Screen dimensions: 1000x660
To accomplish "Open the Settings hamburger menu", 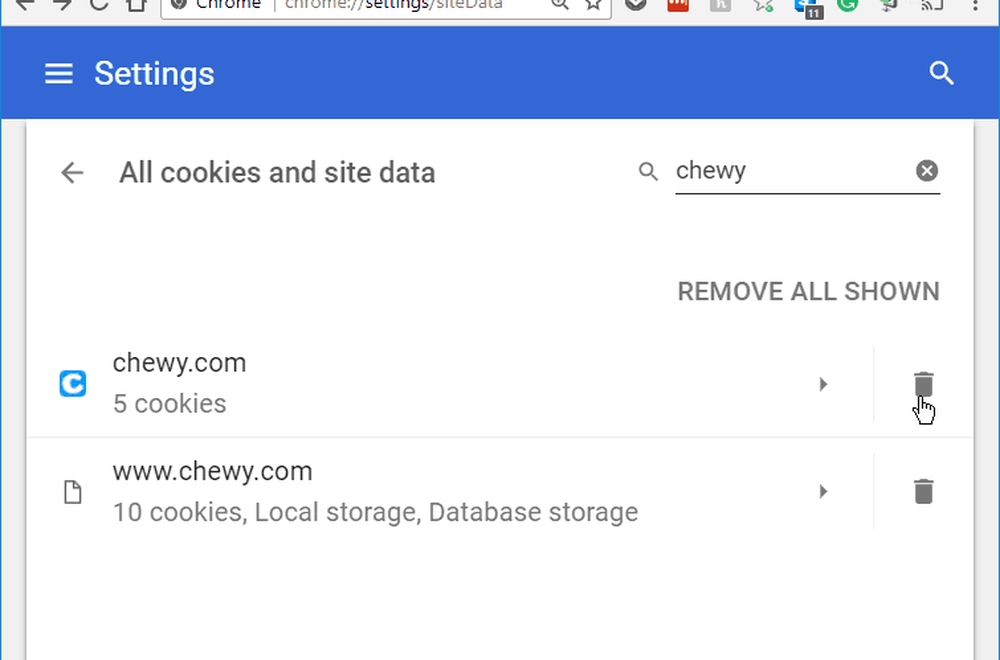I will click(x=58, y=73).
